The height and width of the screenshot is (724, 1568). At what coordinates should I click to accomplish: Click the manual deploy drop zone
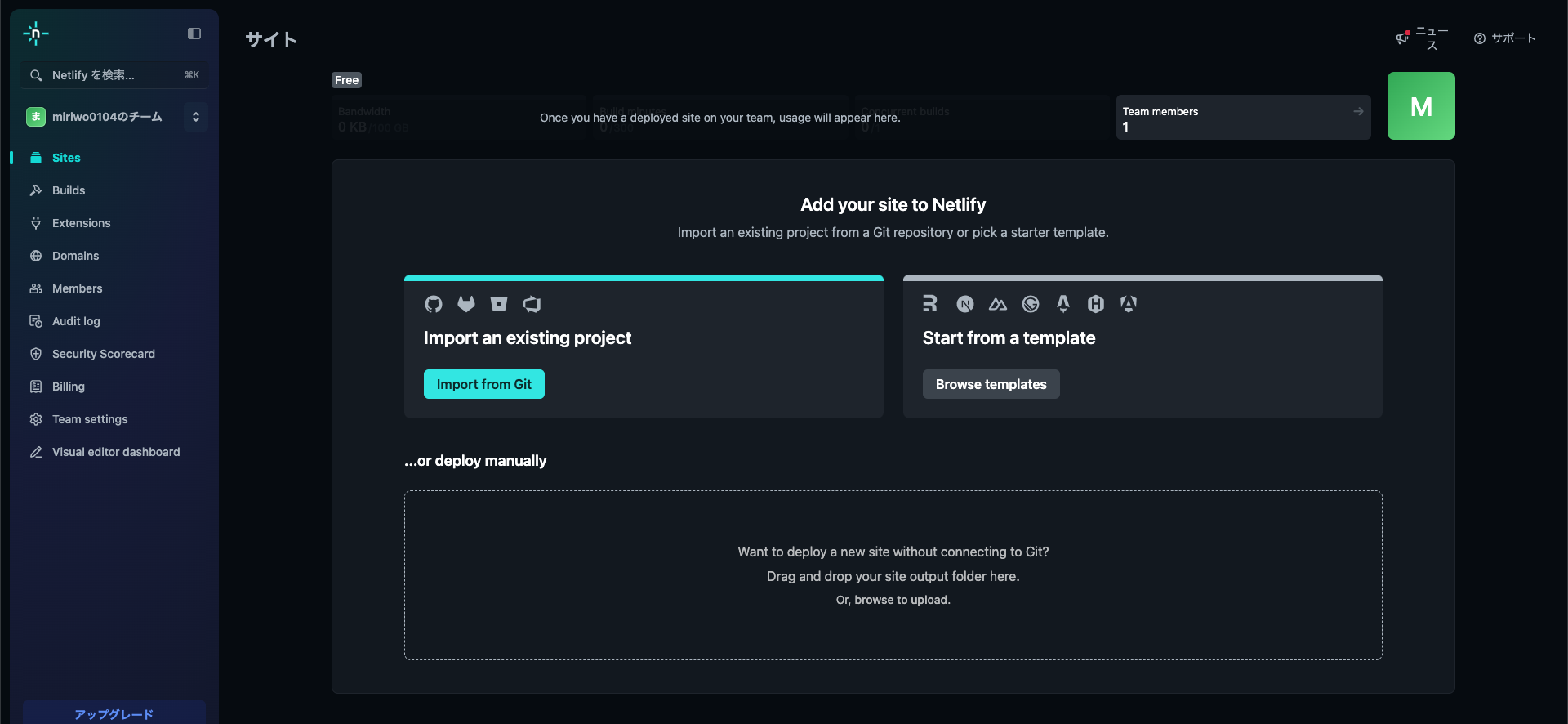(x=893, y=575)
